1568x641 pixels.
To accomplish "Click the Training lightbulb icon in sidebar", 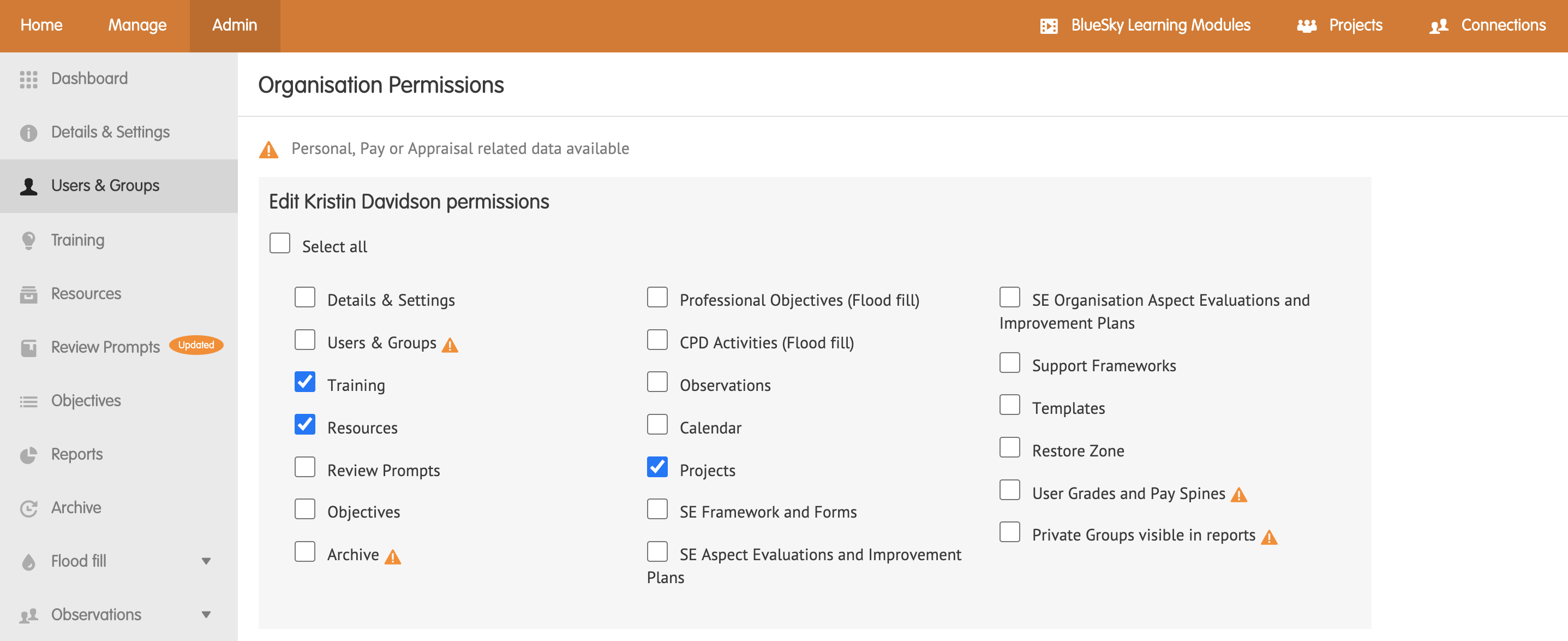I will point(28,240).
